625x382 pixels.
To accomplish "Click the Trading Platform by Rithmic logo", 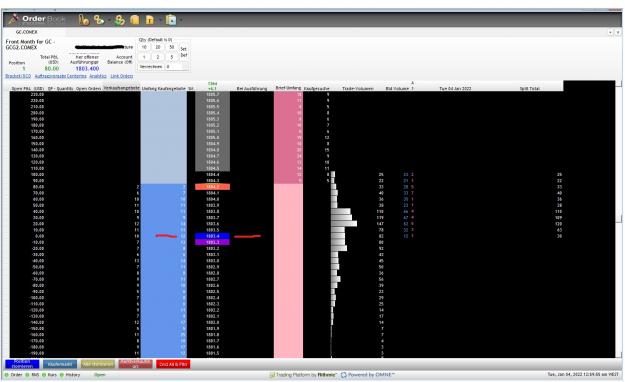I will [303, 375].
